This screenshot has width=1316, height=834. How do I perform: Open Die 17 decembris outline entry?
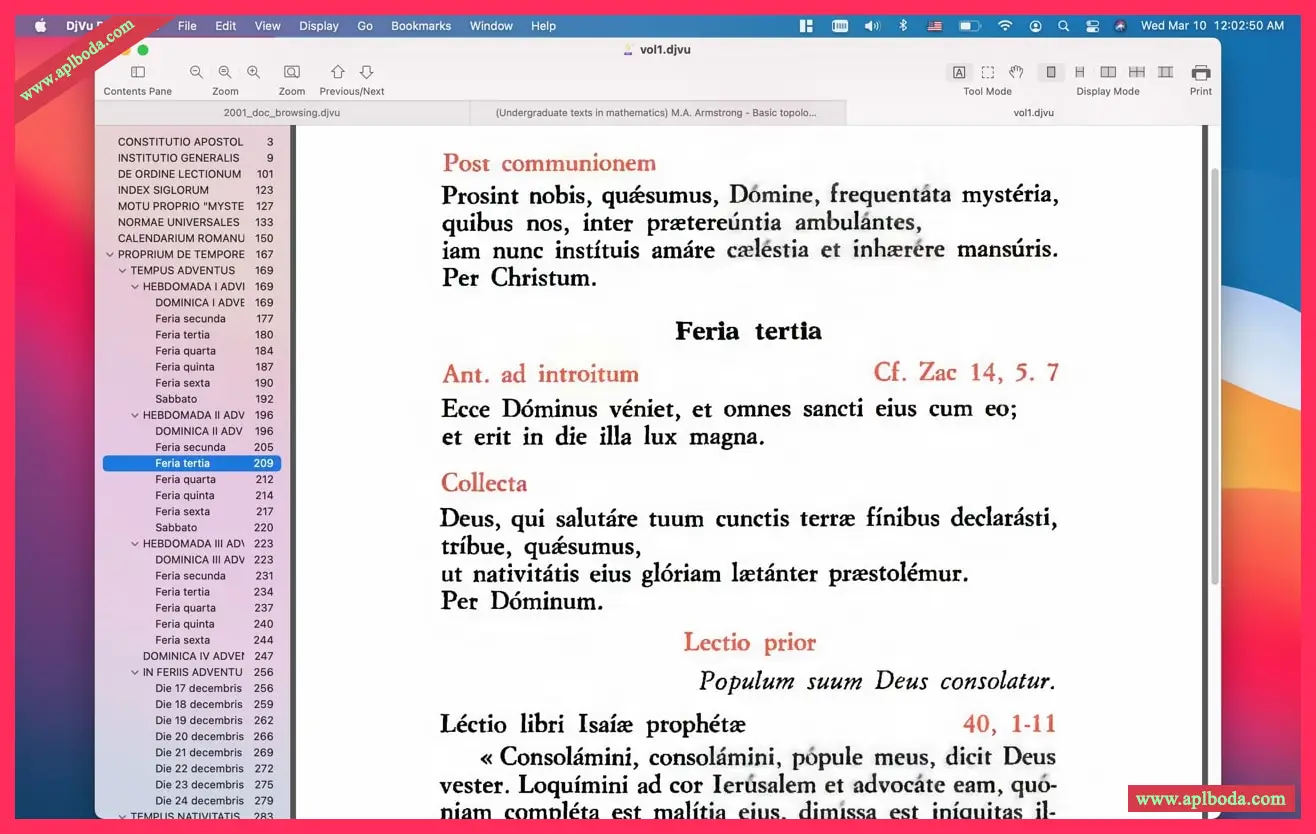[198, 688]
